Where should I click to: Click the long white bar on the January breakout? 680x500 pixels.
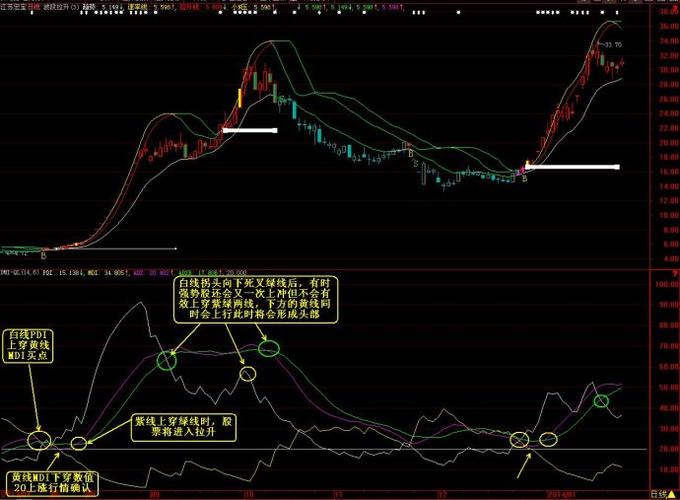(x=572, y=167)
